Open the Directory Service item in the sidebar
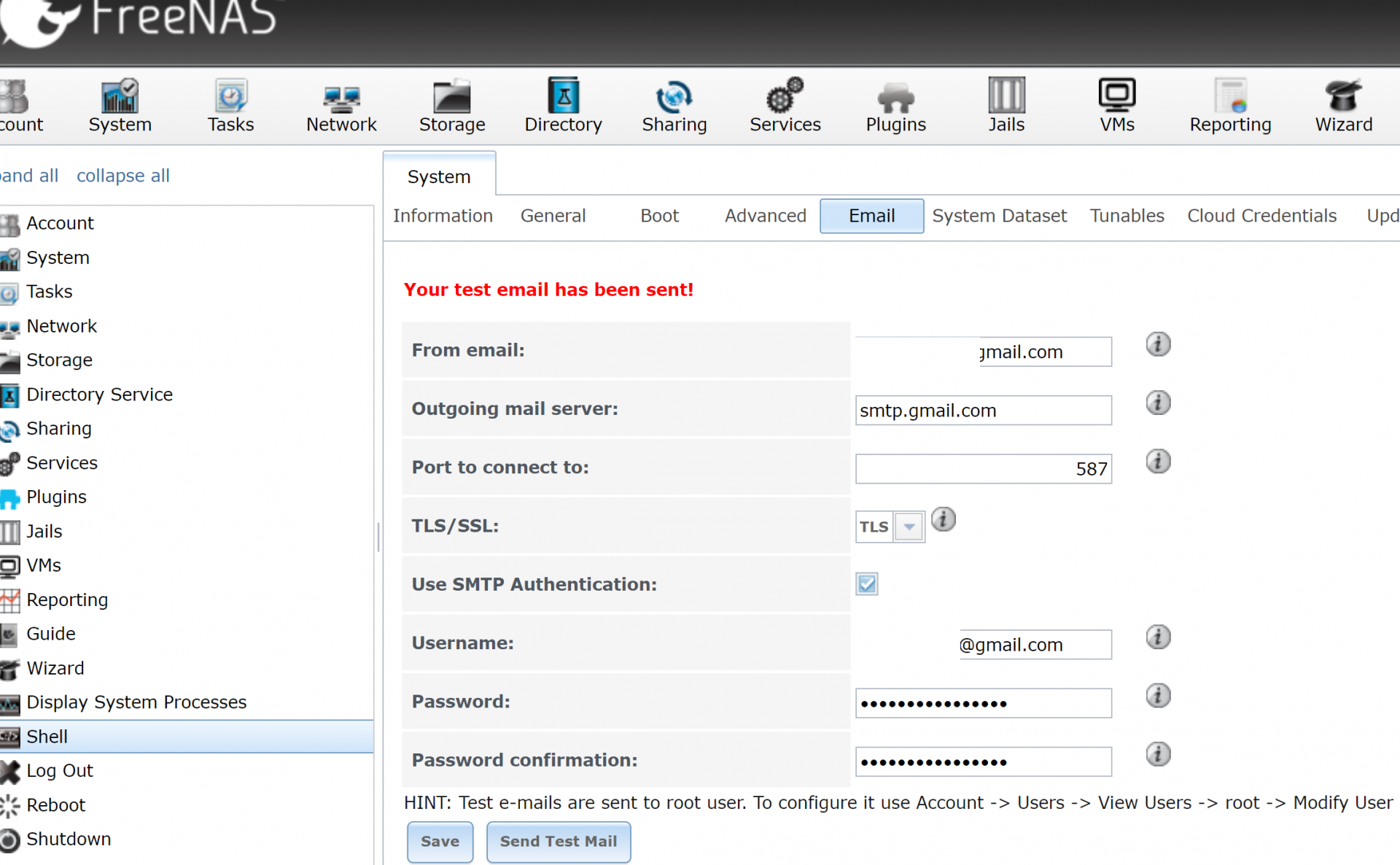Image resolution: width=1400 pixels, height=865 pixels. tap(99, 395)
